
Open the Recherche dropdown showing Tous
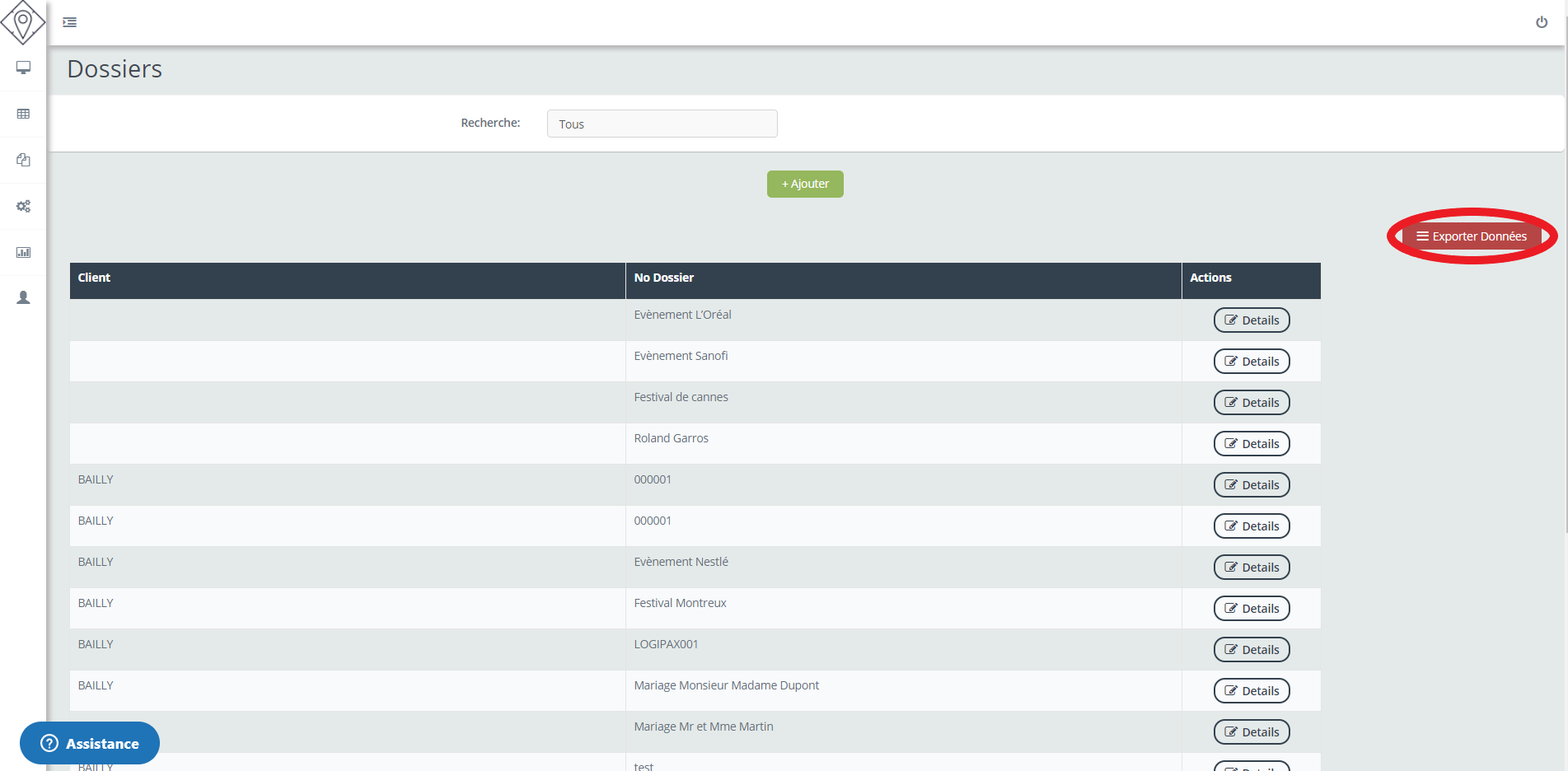(x=662, y=124)
